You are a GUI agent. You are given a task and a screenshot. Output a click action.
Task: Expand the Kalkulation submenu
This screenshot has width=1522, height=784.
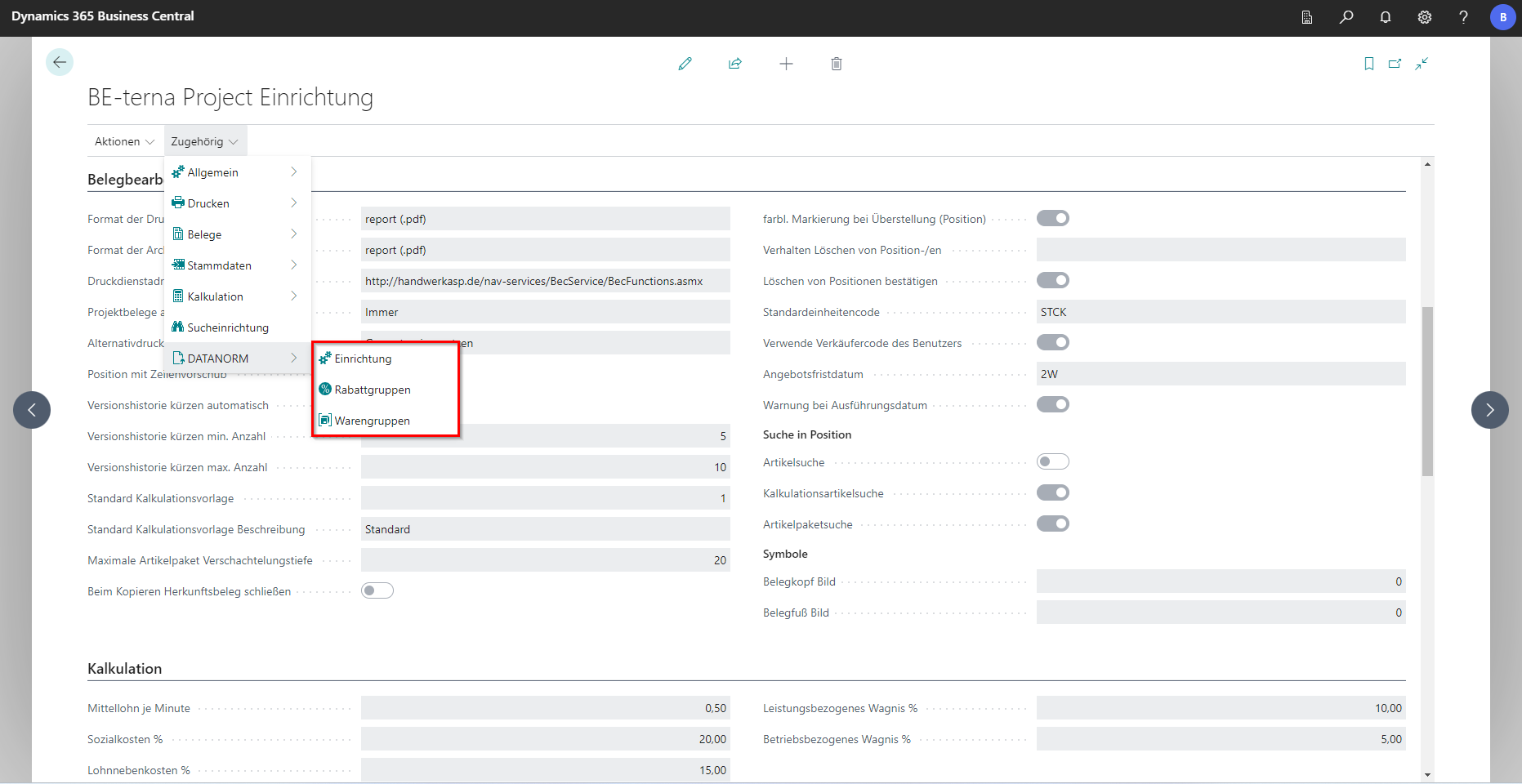[x=237, y=296]
